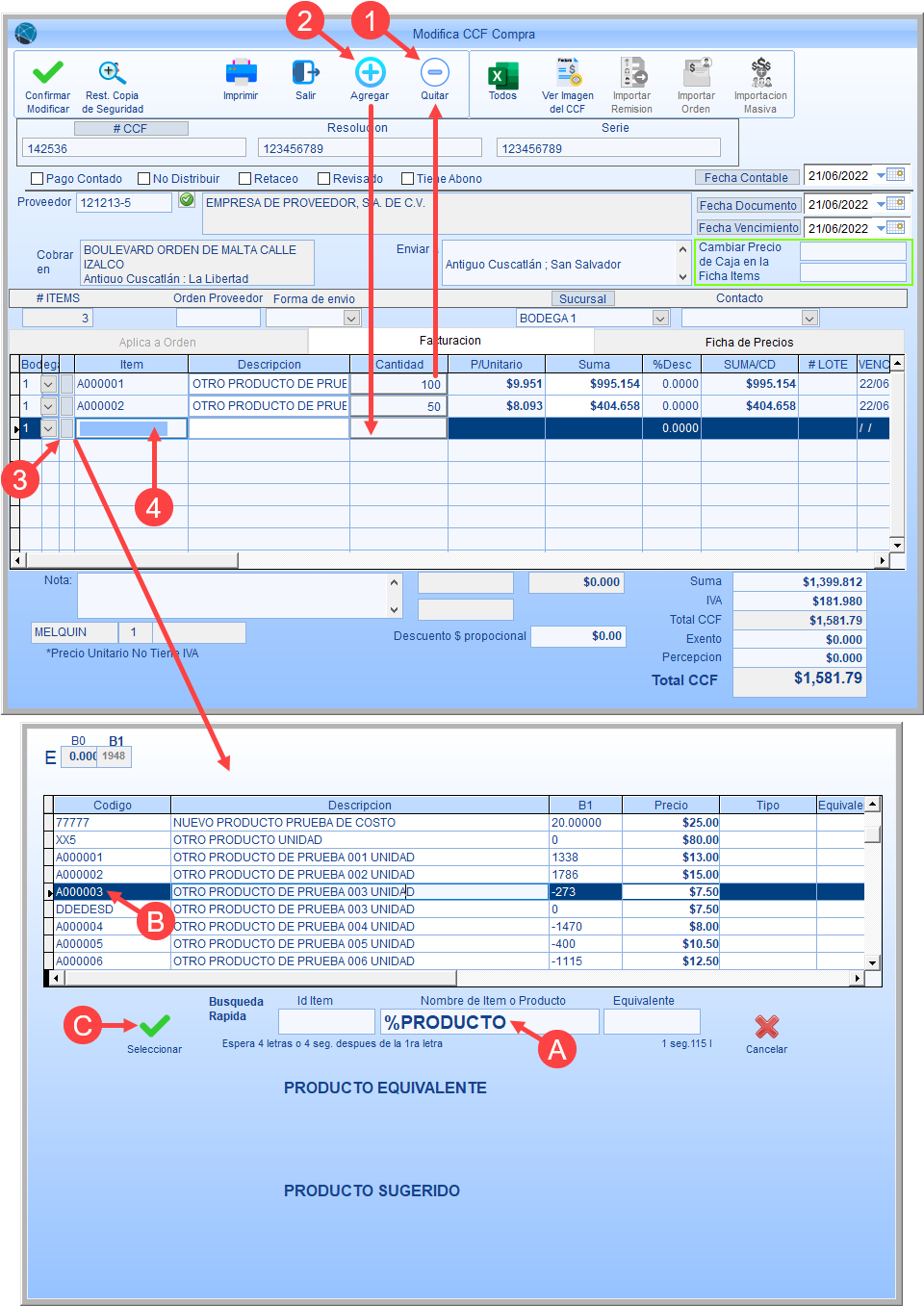Click the Agregar plus icon
The width and height of the screenshot is (924, 1306).
[371, 72]
